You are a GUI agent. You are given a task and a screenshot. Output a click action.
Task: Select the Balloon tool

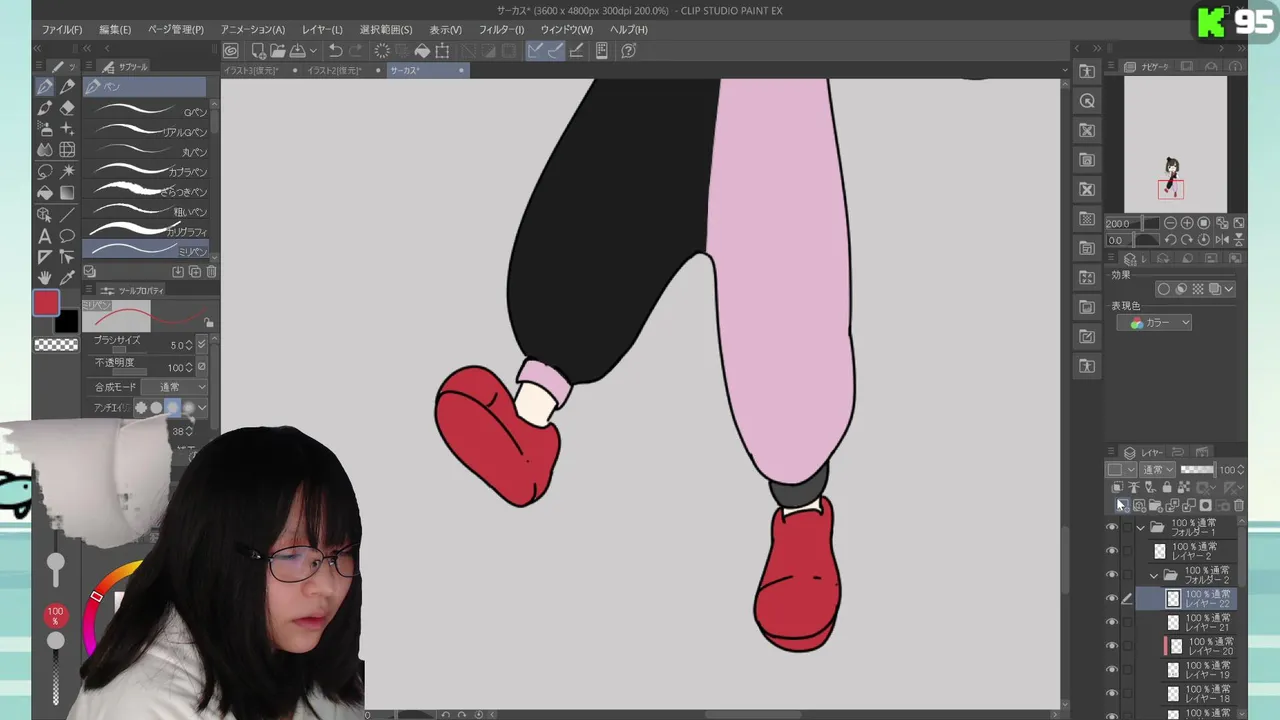67,236
